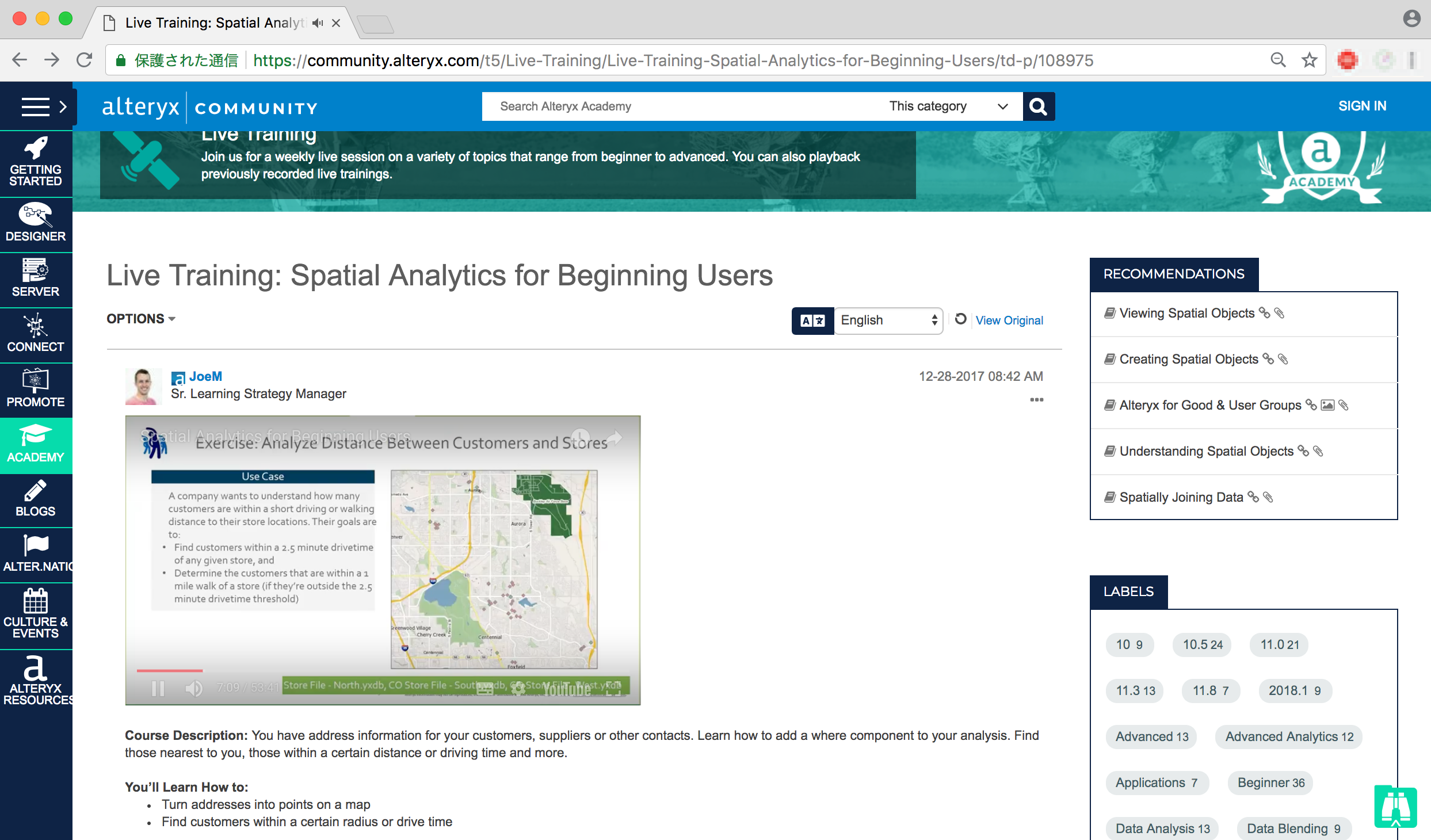Click the translate language icon

click(x=812, y=320)
